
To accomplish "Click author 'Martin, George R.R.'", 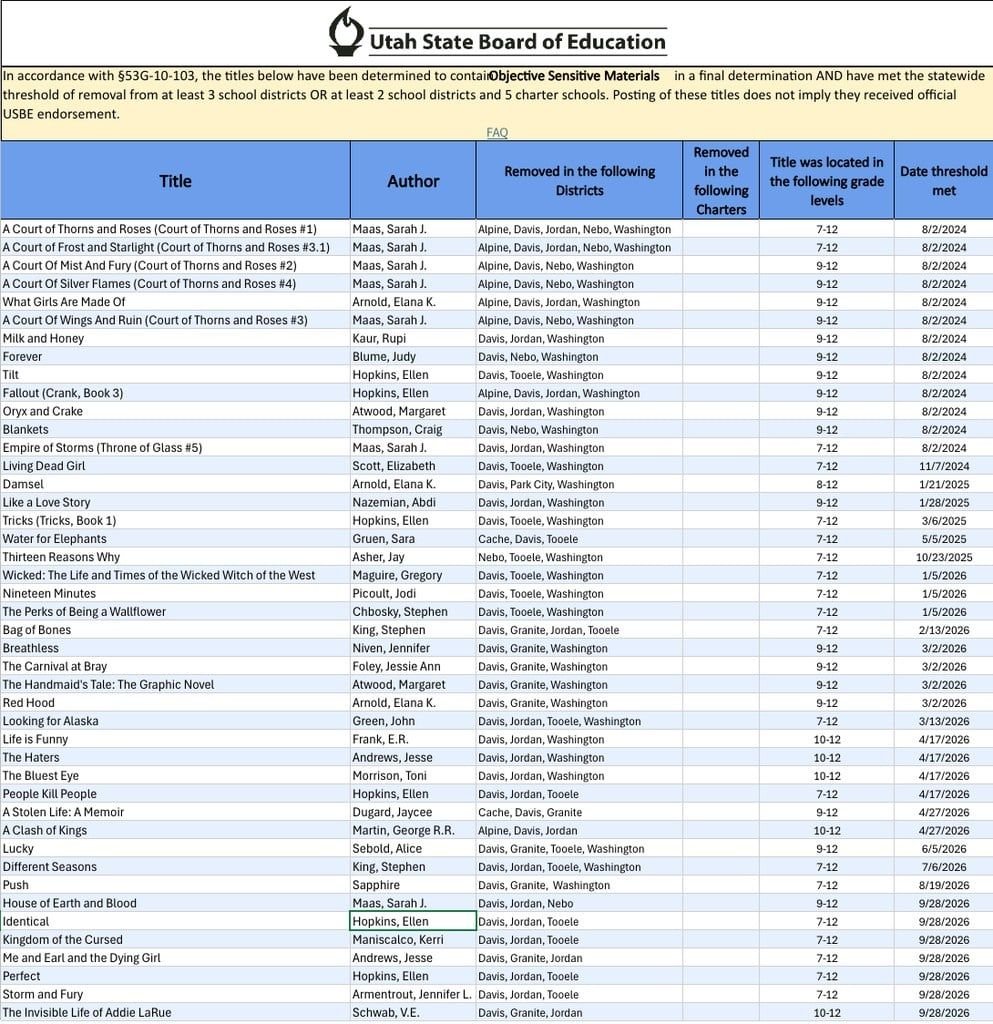I will pos(413,831).
